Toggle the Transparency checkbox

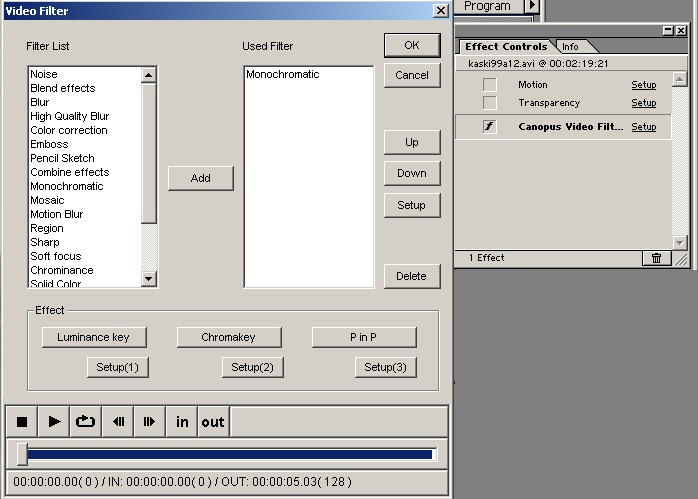tap(490, 103)
